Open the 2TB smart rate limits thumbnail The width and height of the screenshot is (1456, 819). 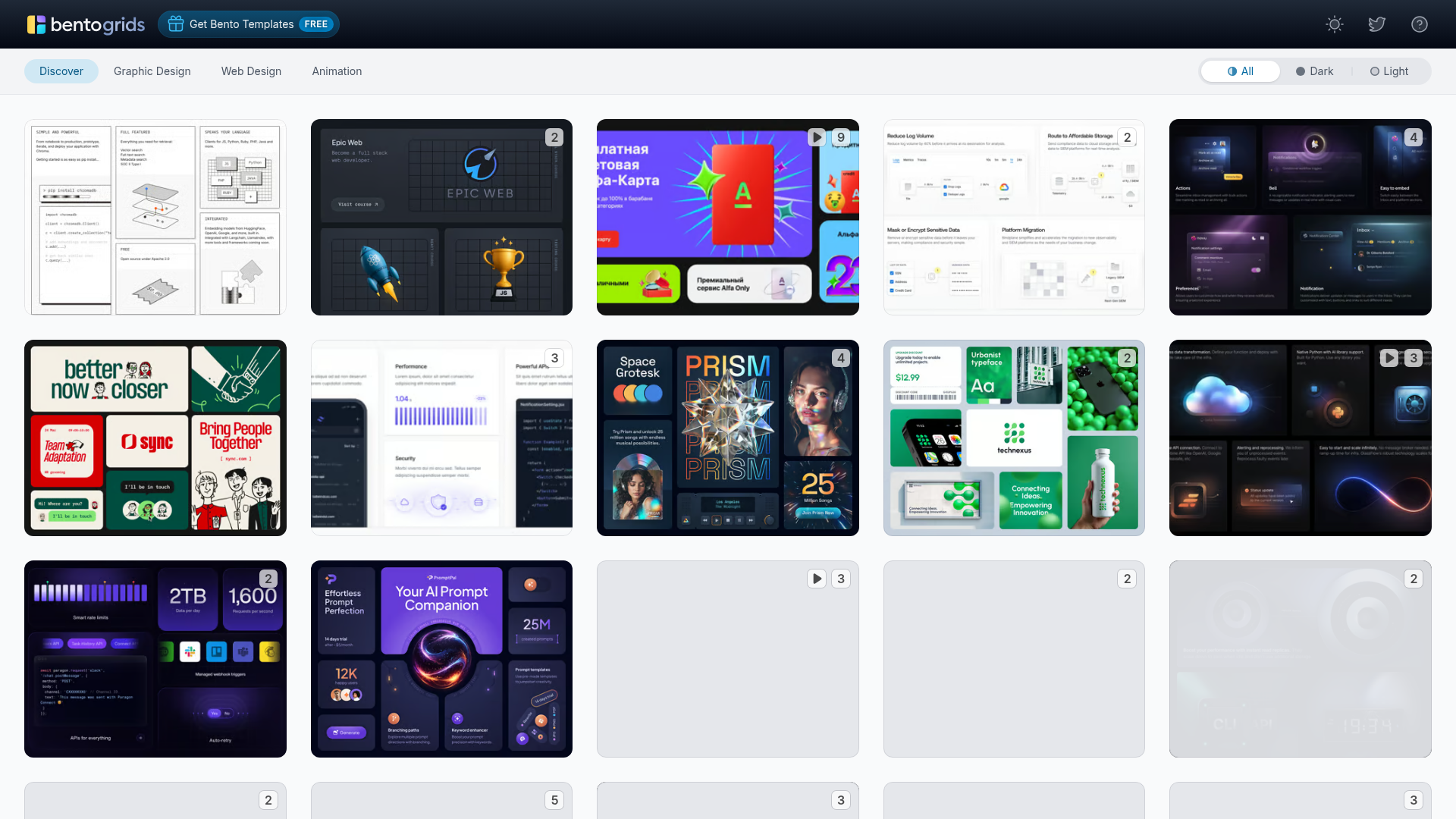pyautogui.click(x=155, y=659)
